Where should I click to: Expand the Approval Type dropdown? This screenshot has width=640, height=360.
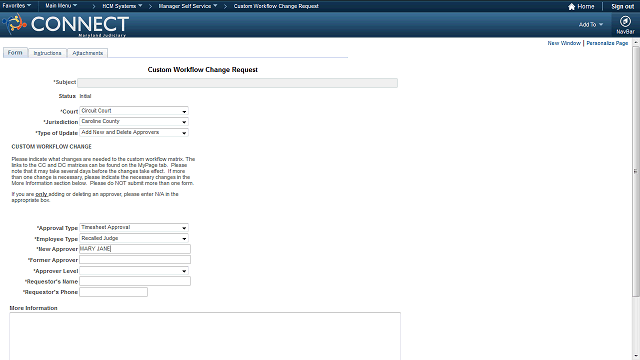[x=134, y=228]
